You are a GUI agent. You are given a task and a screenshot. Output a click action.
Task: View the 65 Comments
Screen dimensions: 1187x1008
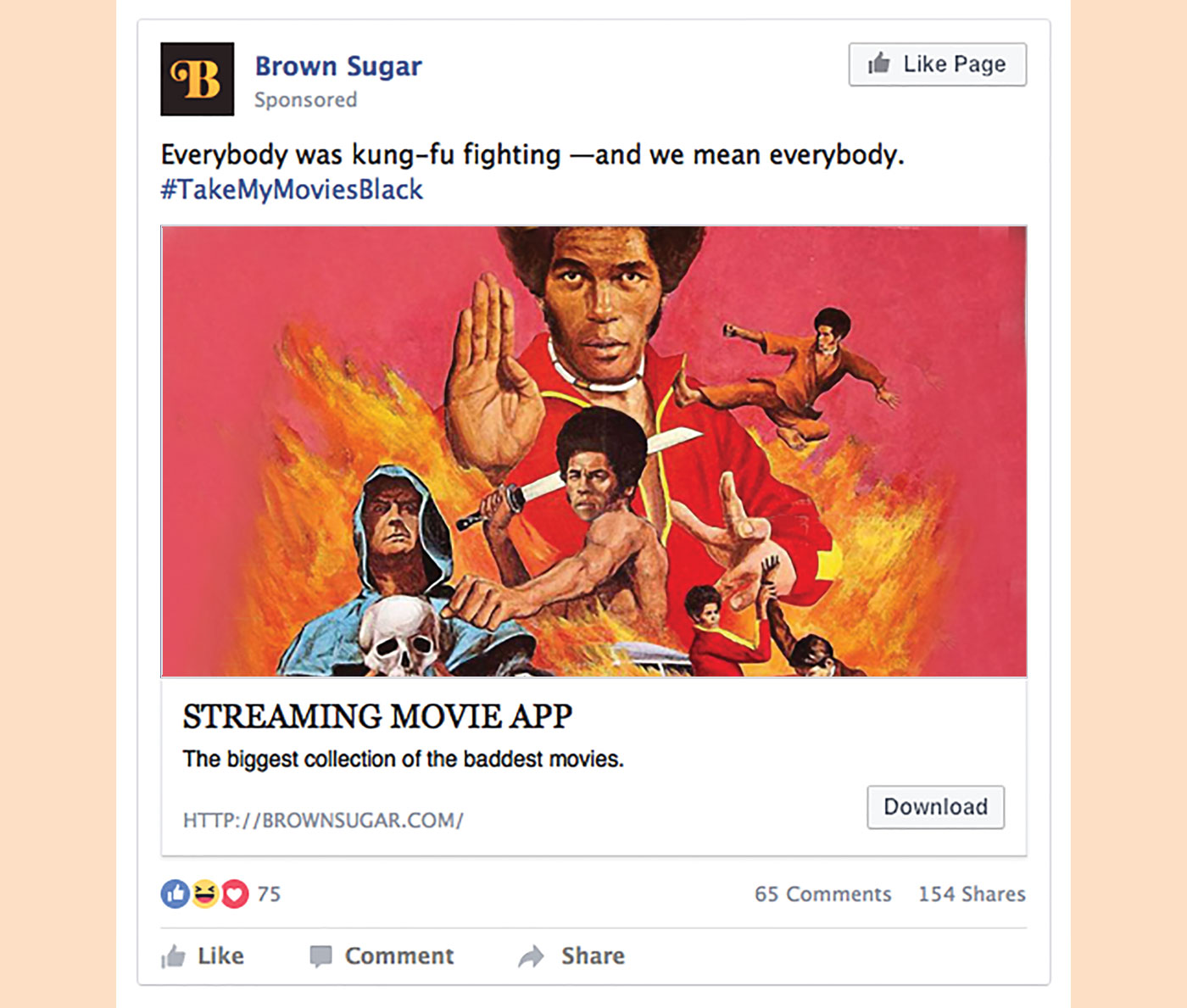822,894
